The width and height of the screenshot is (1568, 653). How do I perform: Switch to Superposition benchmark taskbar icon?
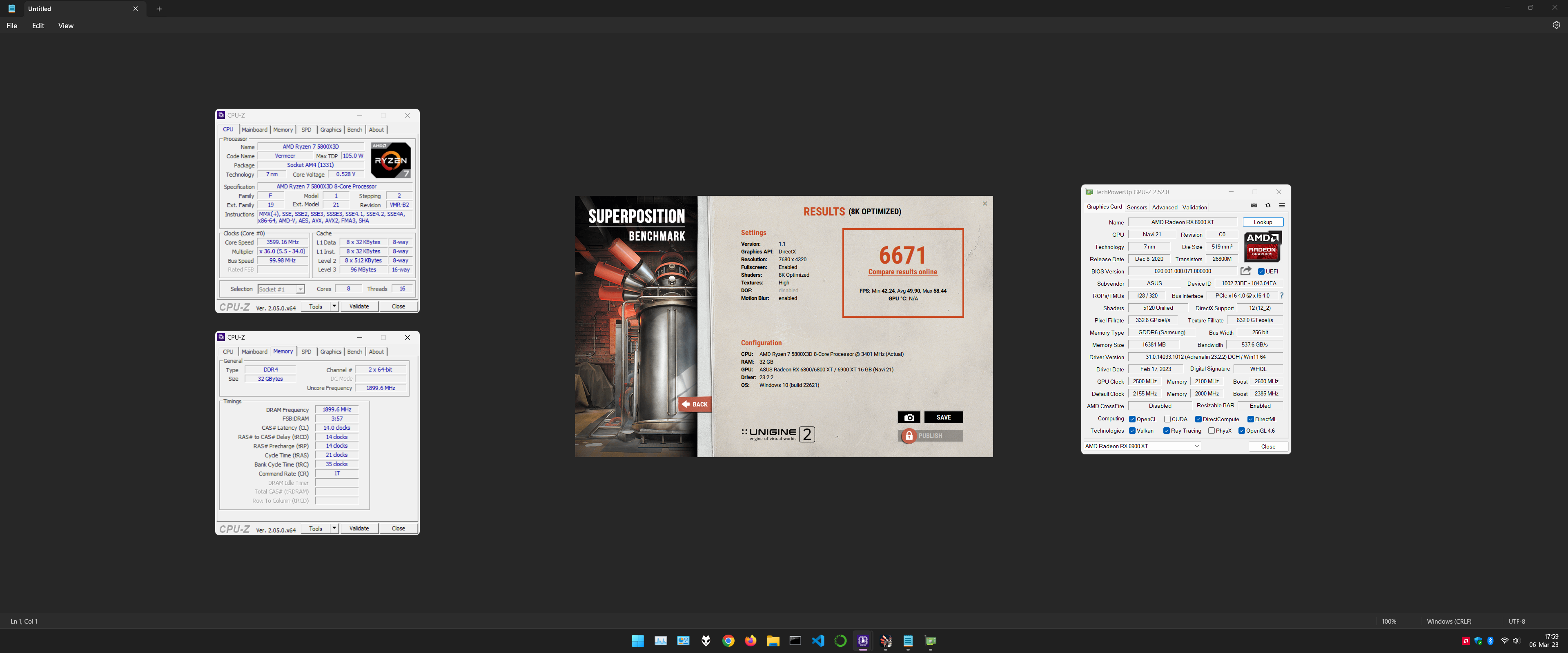[886, 640]
